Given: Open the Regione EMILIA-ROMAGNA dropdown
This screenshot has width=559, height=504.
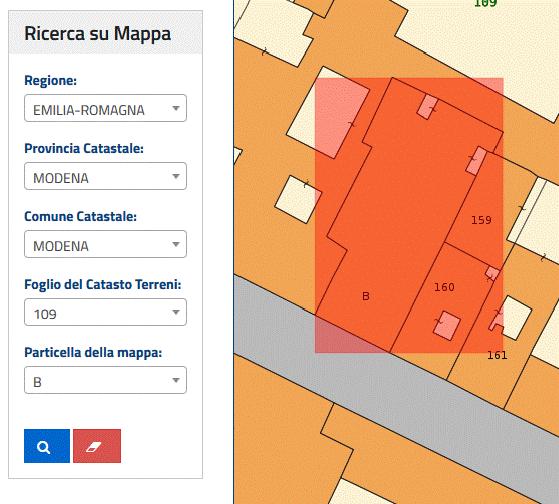Looking at the screenshot, I should click(x=105, y=108).
